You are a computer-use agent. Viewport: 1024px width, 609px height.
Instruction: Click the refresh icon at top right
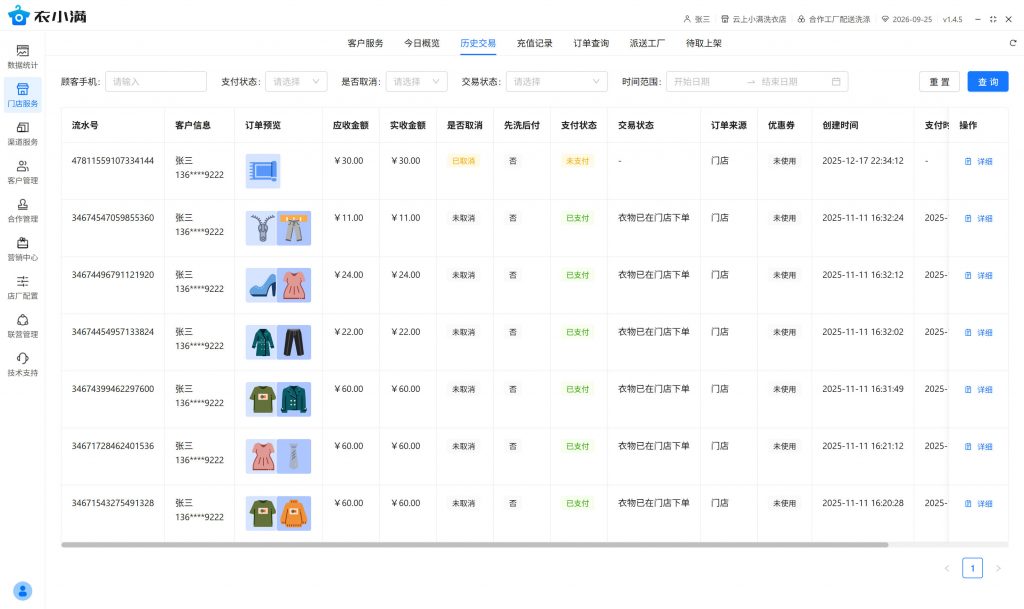coord(1012,43)
